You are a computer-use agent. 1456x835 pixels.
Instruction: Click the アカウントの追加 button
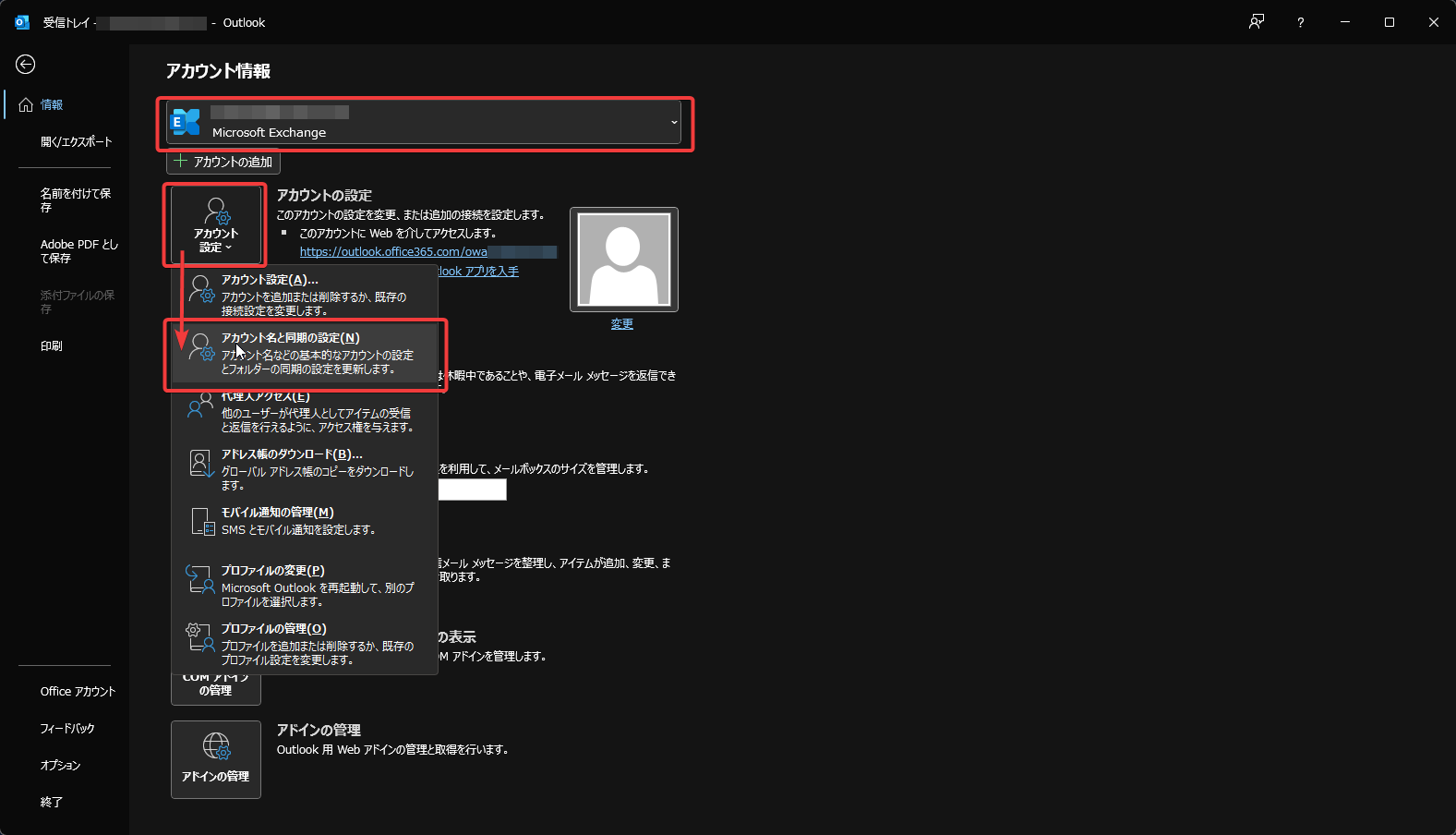[x=223, y=162]
